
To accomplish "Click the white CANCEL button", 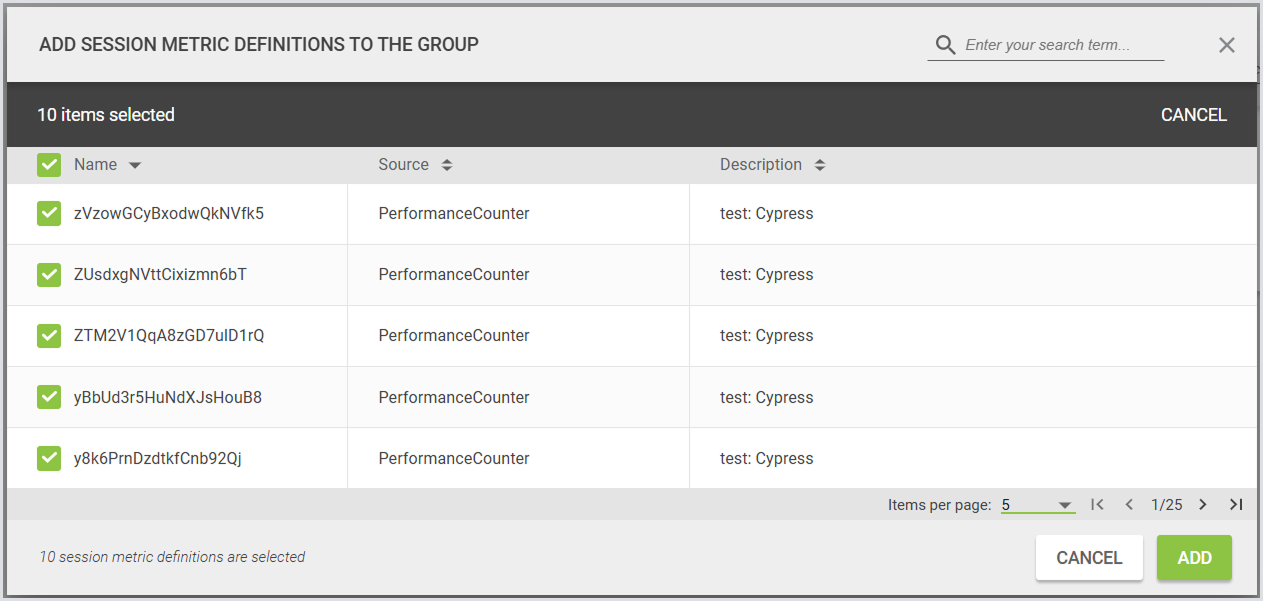I will [x=1089, y=558].
